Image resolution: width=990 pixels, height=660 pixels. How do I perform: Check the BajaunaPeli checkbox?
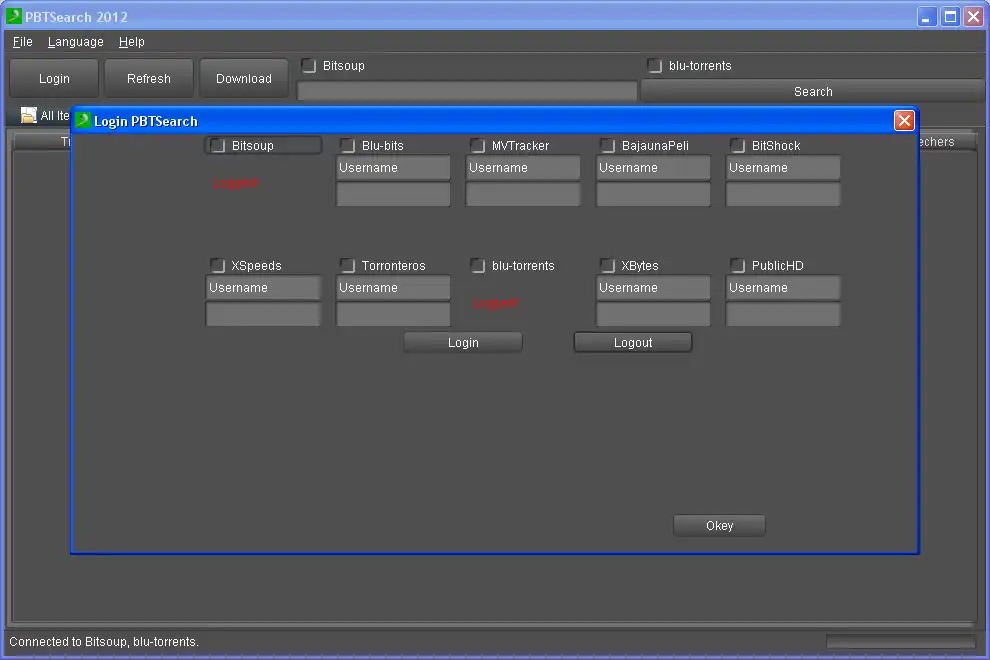click(x=607, y=145)
